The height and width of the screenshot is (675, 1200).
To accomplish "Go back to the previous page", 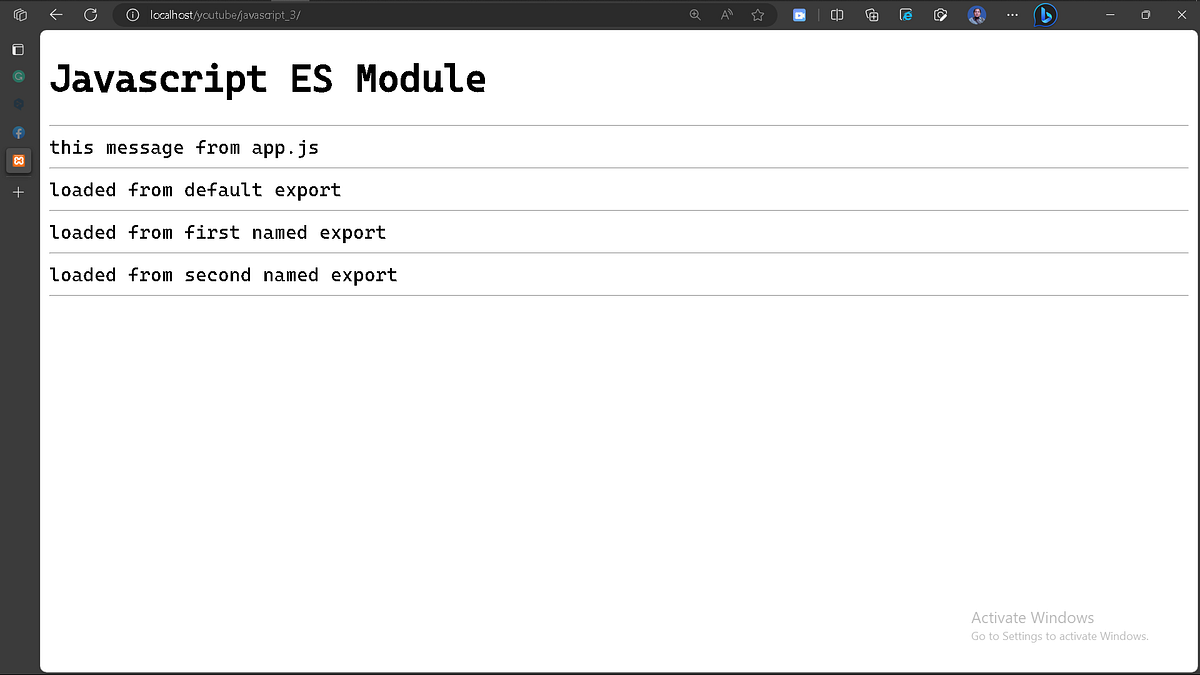I will pyautogui.click(x=55, y=14).
